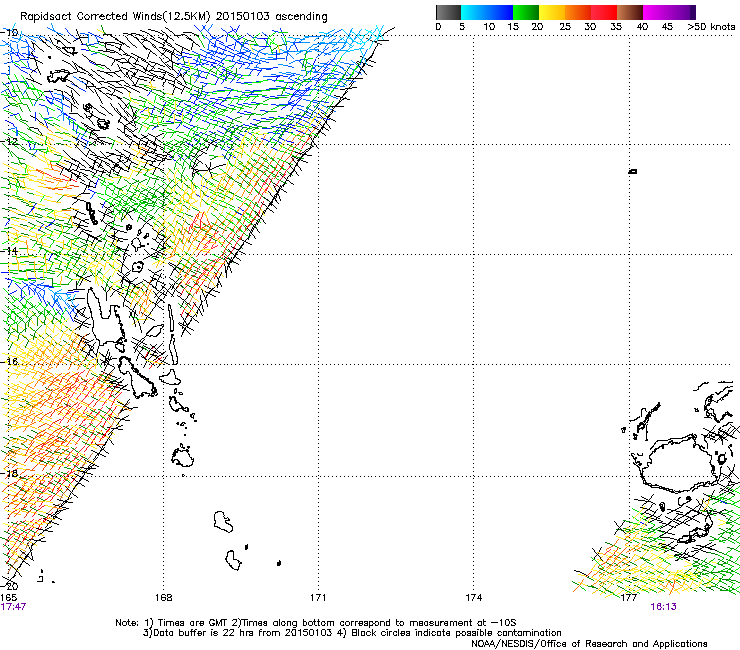Screen dimensions: 740x650
Task: Click the cyan-to-blue 5-15 knots legend band
Action: 487,12
